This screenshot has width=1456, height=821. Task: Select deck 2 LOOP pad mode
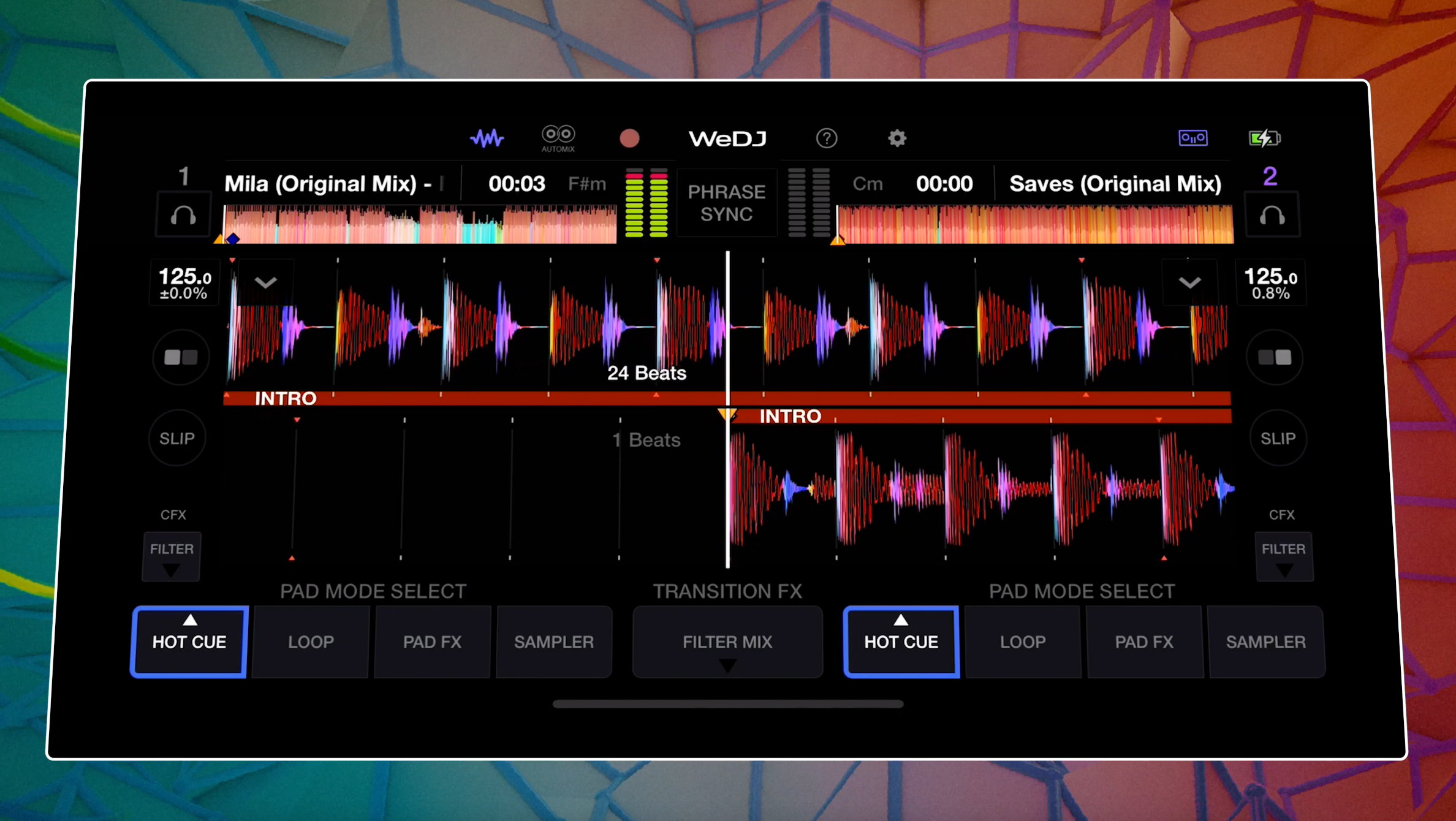tap(1023, 642)
